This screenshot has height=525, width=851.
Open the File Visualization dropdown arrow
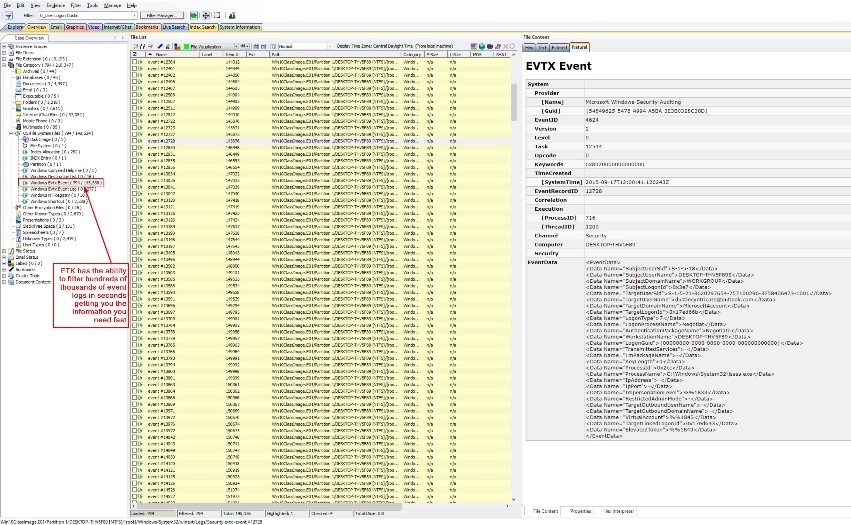tap(236, 47)
